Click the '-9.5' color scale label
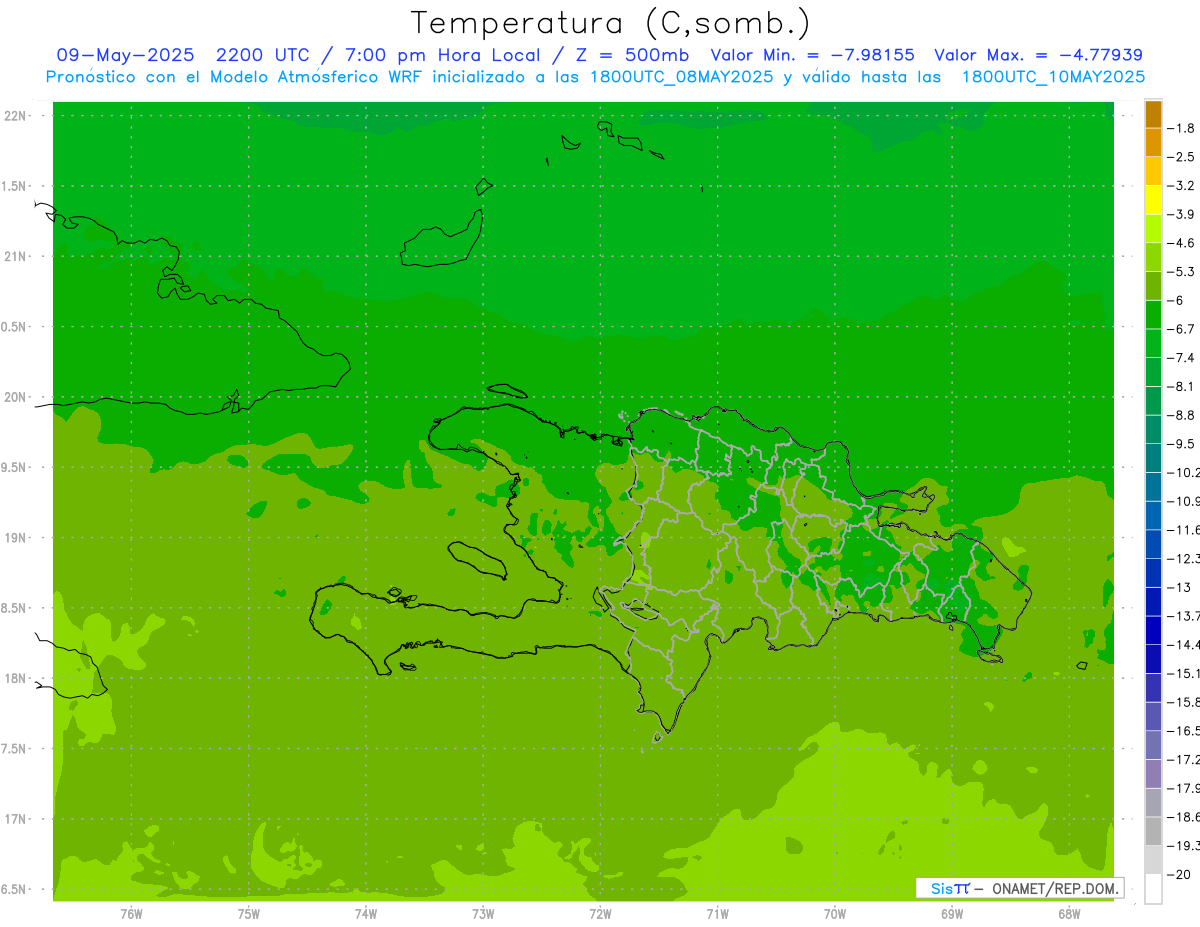 coord(1181,444)
